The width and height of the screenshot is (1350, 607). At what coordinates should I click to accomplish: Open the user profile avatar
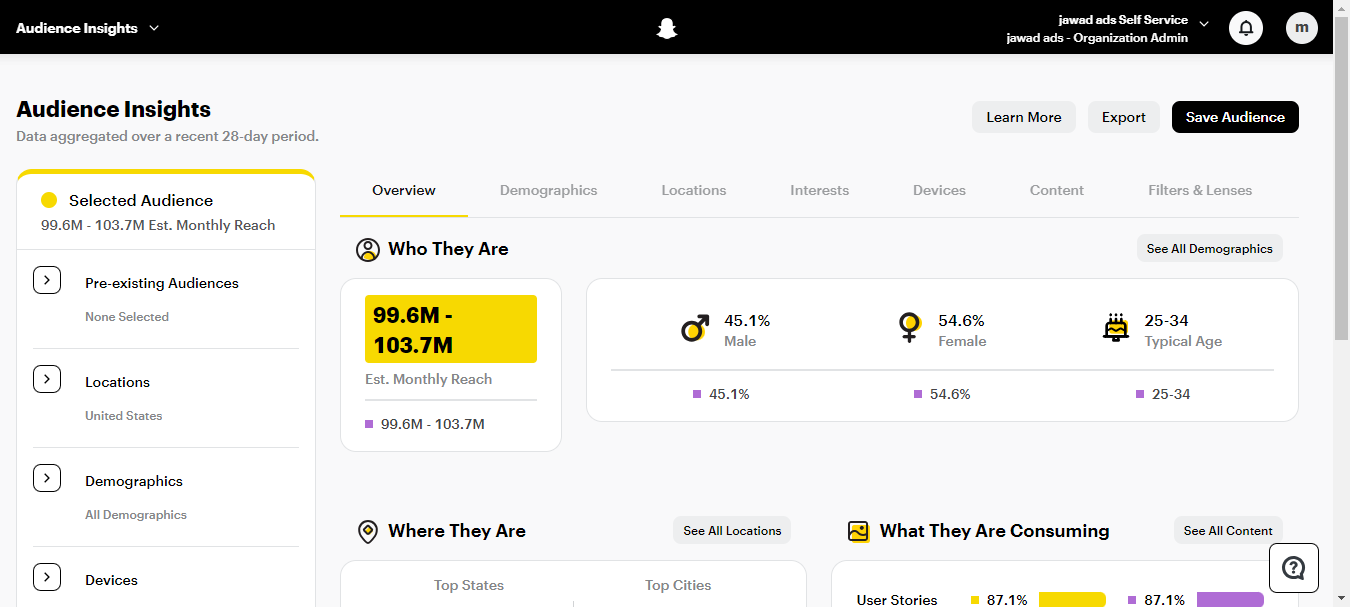1301,28
